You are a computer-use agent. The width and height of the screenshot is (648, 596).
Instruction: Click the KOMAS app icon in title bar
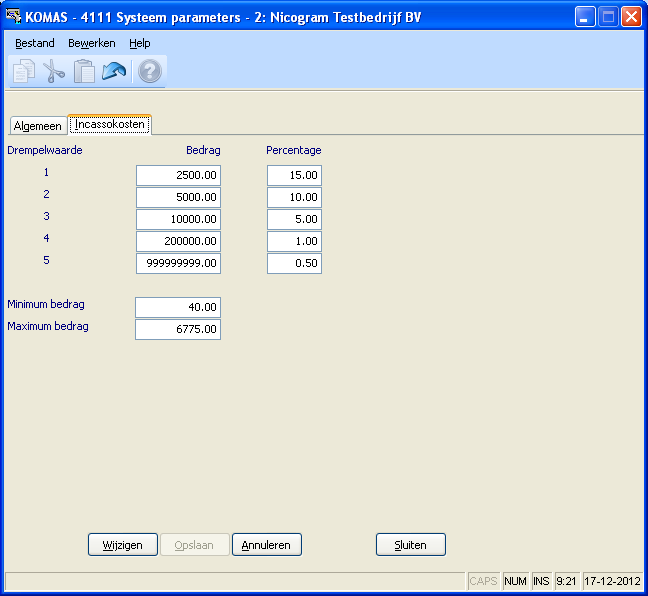pos(13,17)
